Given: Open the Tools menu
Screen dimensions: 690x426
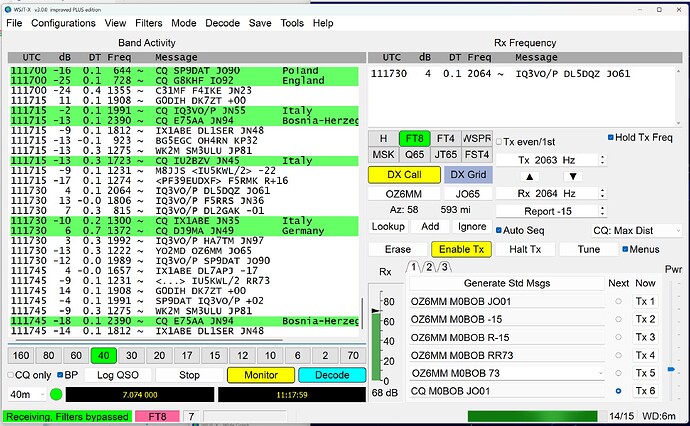Looking at the screenshot, I should (292, 23).
